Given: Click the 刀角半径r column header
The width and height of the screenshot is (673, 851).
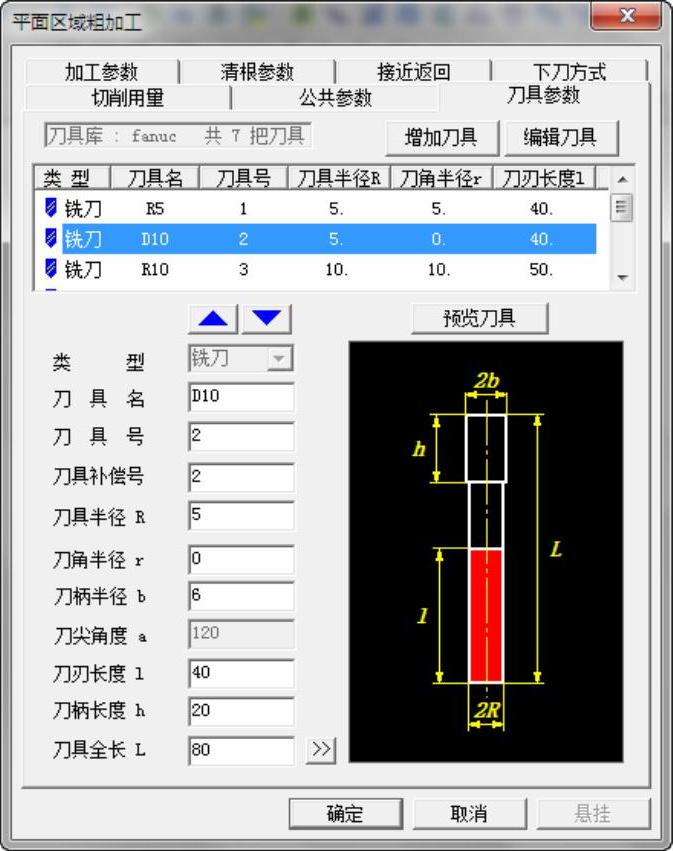Looking at the screenshot, I should coord(441,177).
